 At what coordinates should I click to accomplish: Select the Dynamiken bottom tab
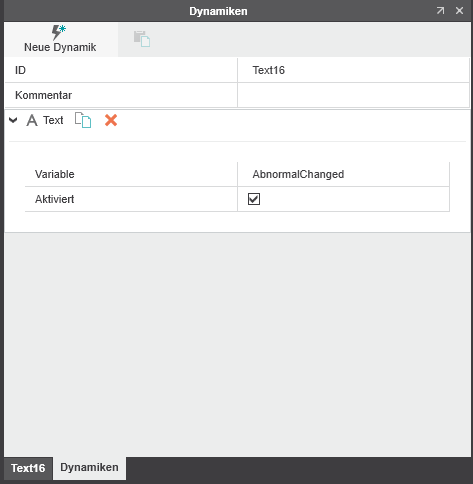point(89,467)
